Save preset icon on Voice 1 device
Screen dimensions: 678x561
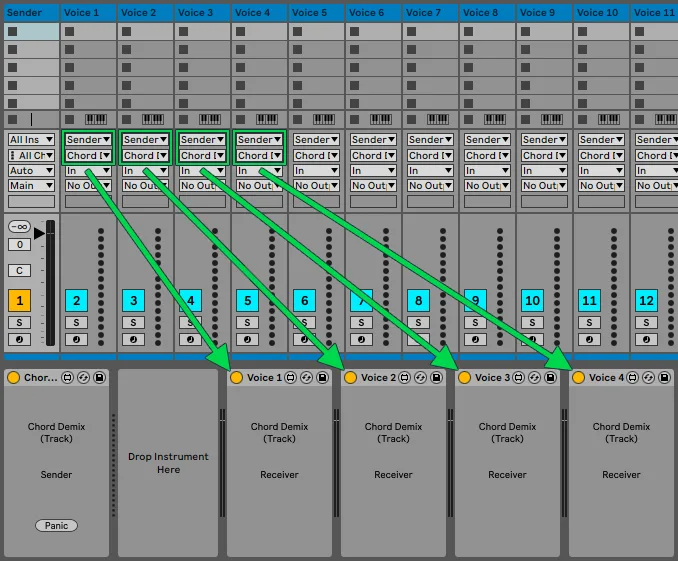322,378
